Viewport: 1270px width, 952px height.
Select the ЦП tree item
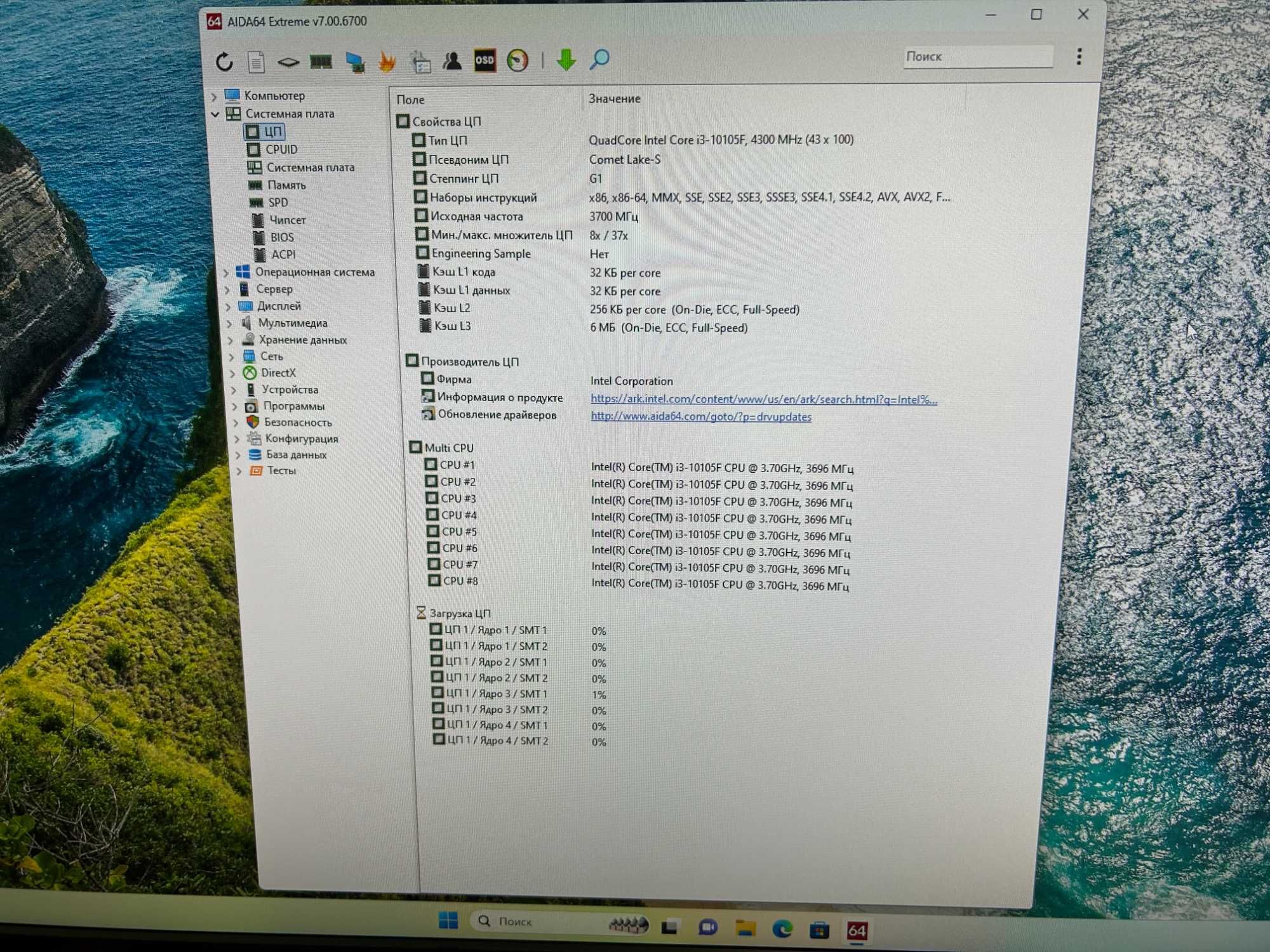pos(264,131)
